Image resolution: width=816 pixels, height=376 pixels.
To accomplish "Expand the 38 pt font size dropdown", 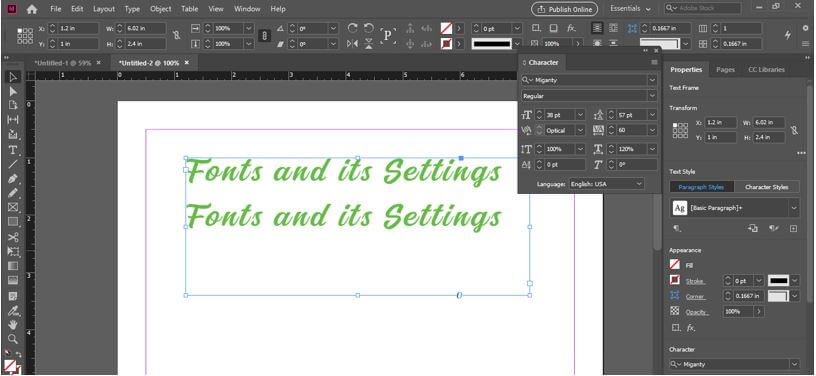I will pyautogui.click(x=580, y=115).
